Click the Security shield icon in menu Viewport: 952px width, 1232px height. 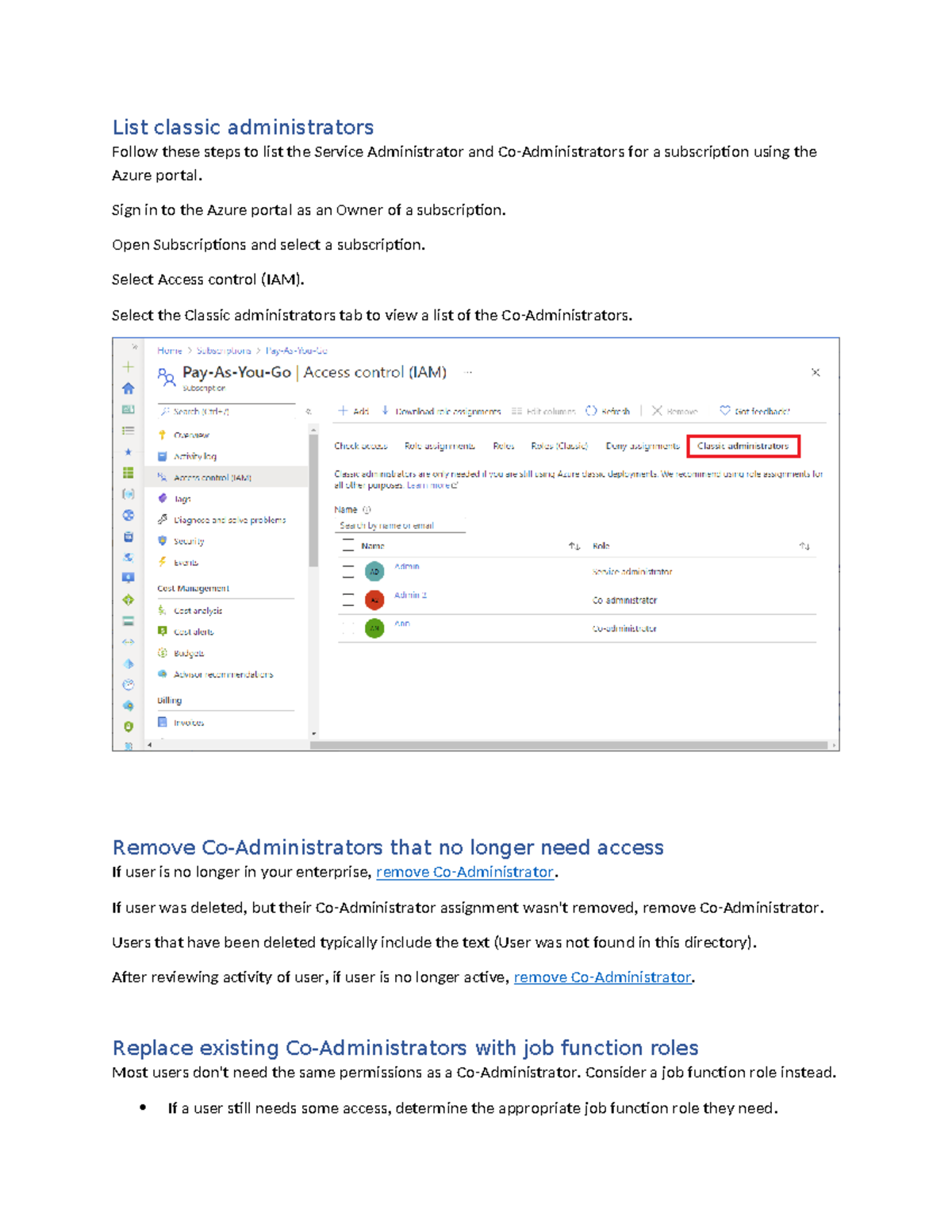162,541
